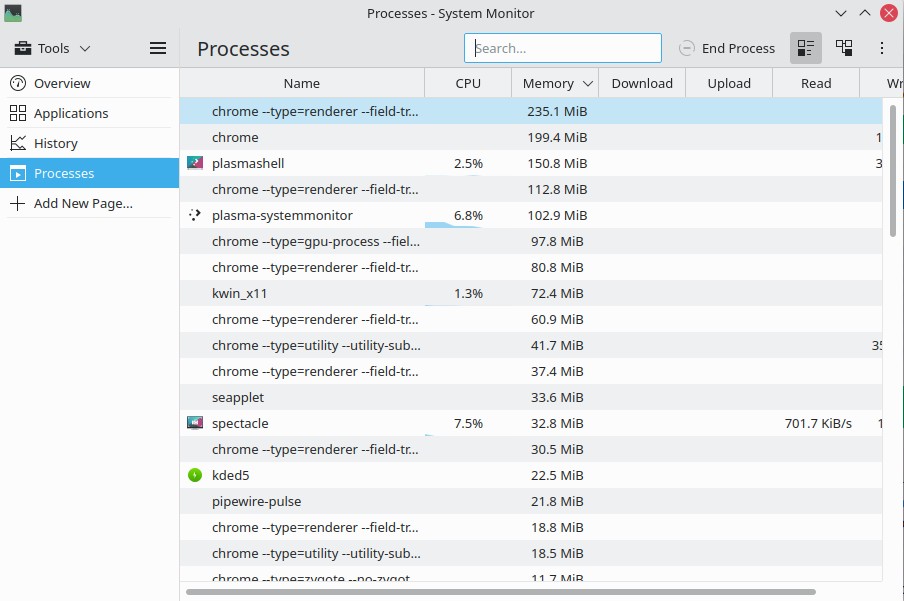Click the kded5 green process icon
Screen dimensions: 904x601
click(194, 475)
